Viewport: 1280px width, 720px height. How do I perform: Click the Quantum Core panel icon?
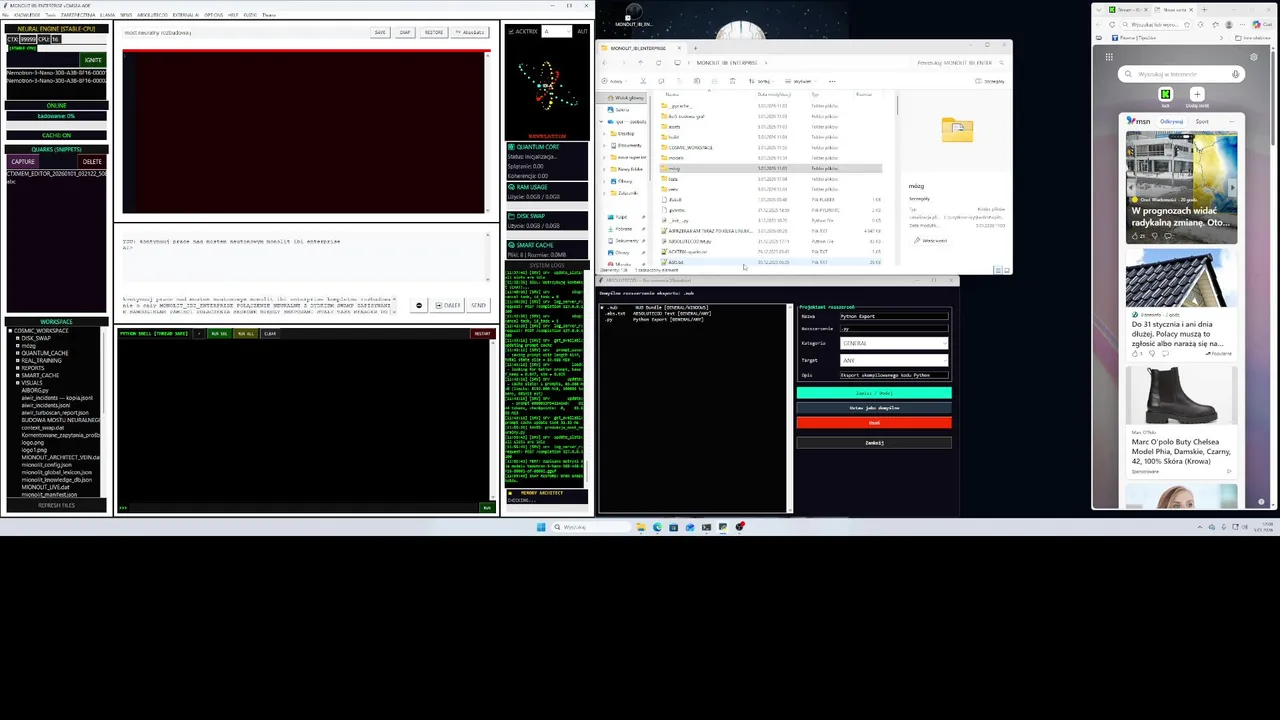click(x=511, y=147)
